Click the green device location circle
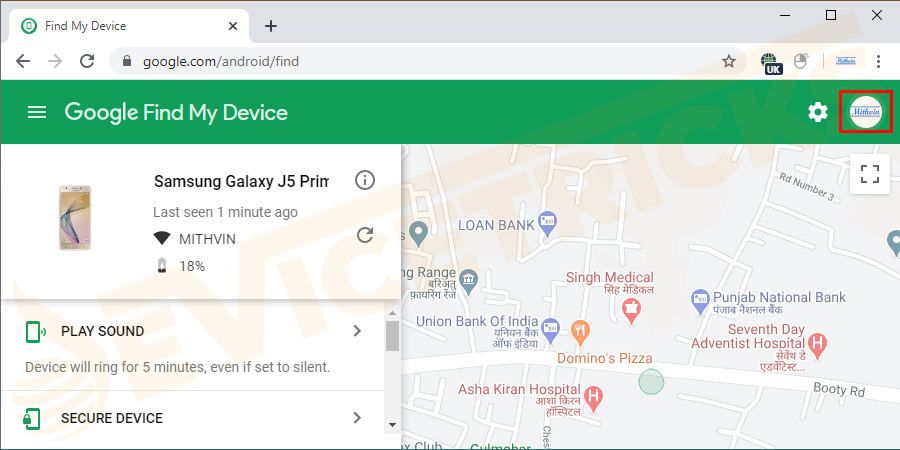This screenshot has width=900, height=450. coord(651,382)
